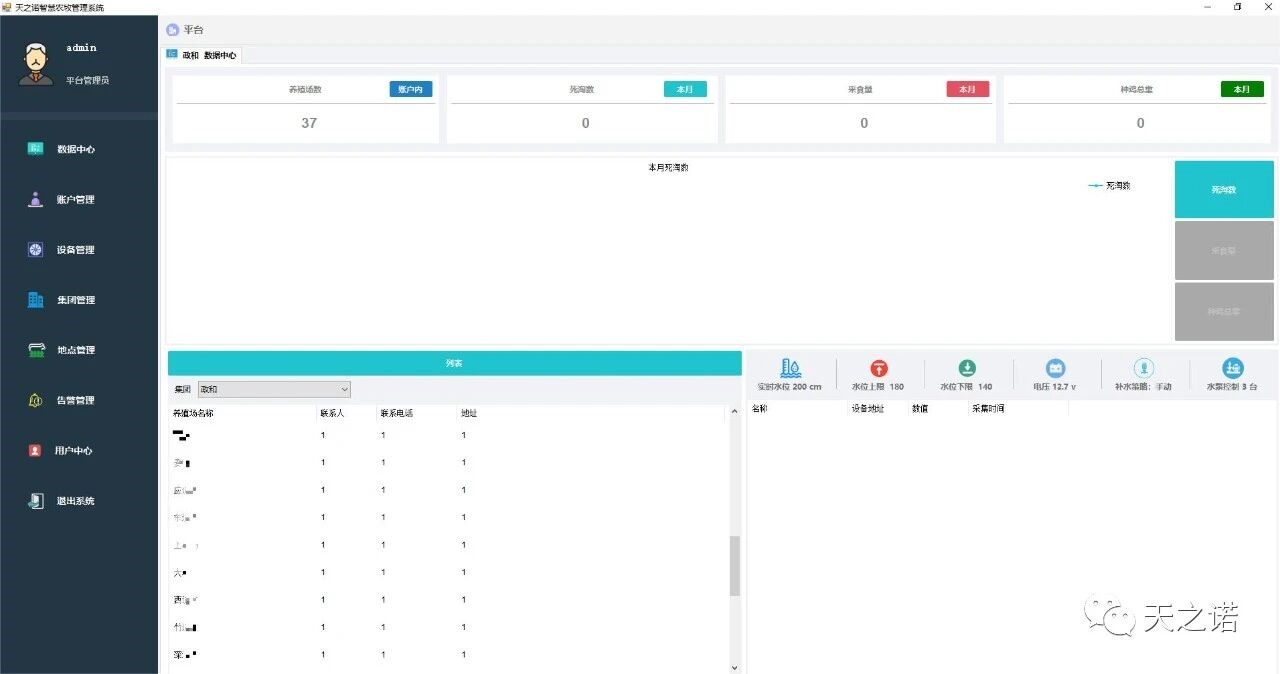Screen dimensions: 1280x674
Task: Open 数据中心 from the sidebar icon
Action: tap(36, 149)
